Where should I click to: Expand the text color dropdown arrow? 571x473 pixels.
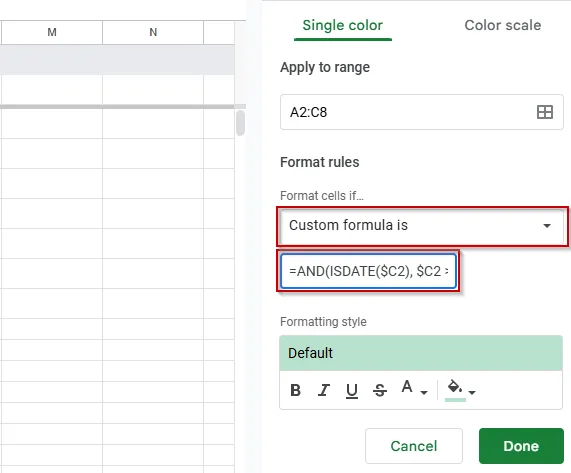pos(424,393)
